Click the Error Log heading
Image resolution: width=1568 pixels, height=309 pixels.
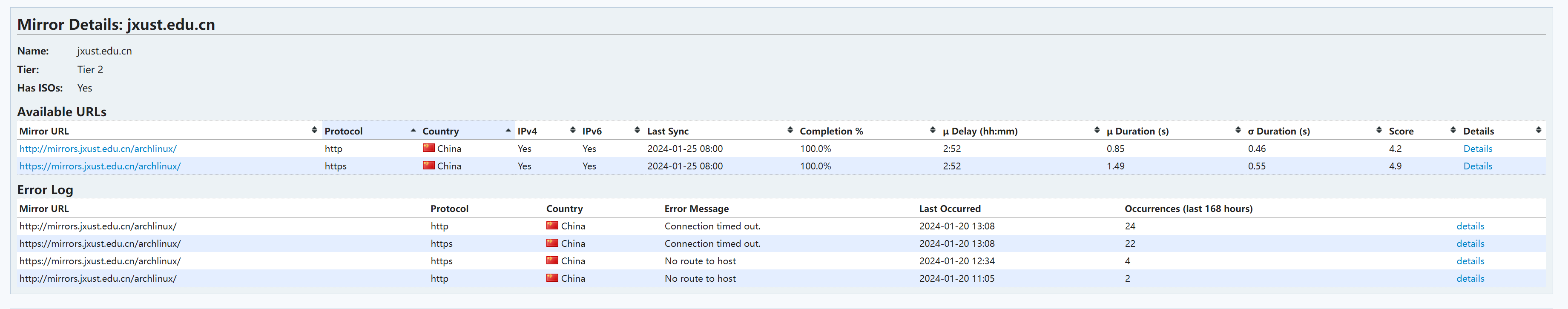pyautogui.click(x=45, y=190)
